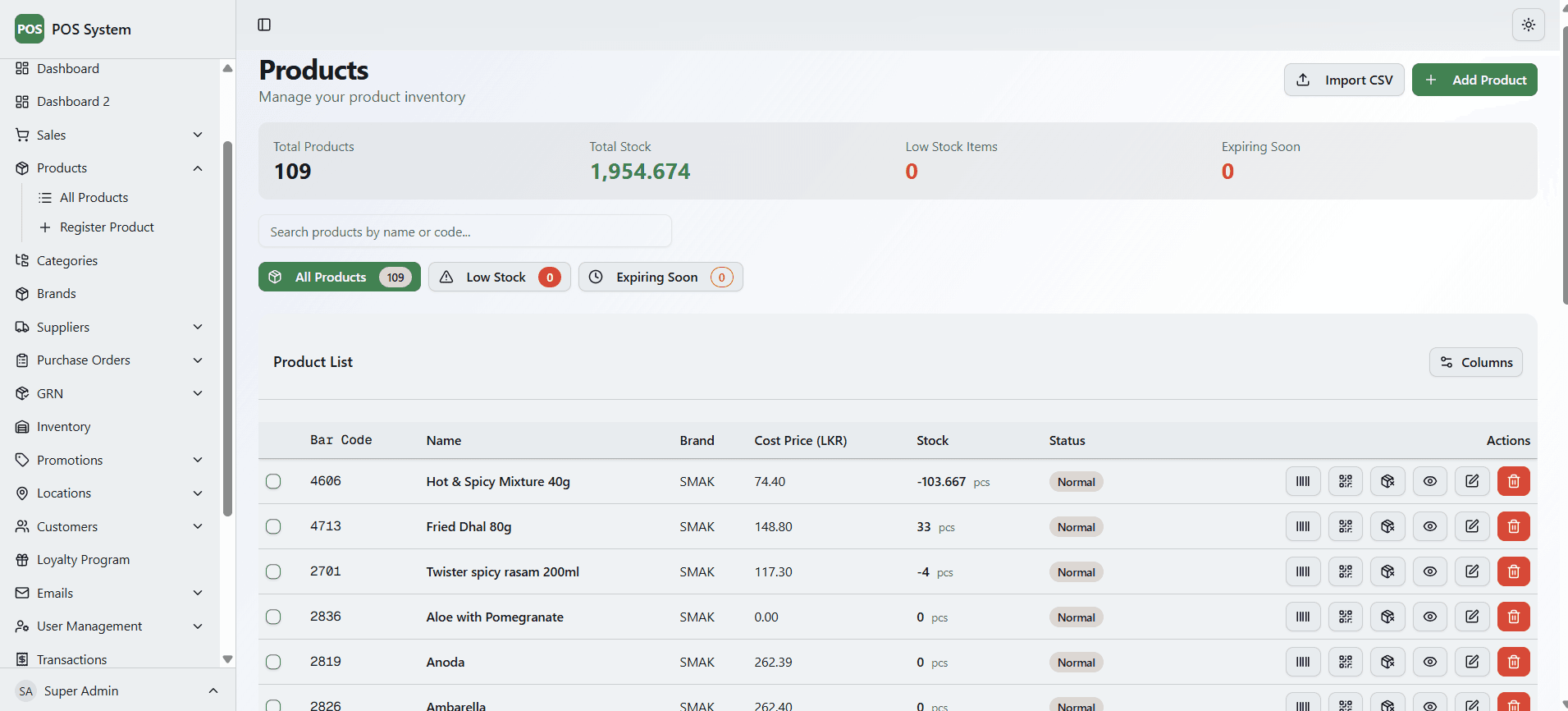View details of Hot & Spicy Mixture 40g
This screenshot has height=711, width=1568.
pos(1430,481)
